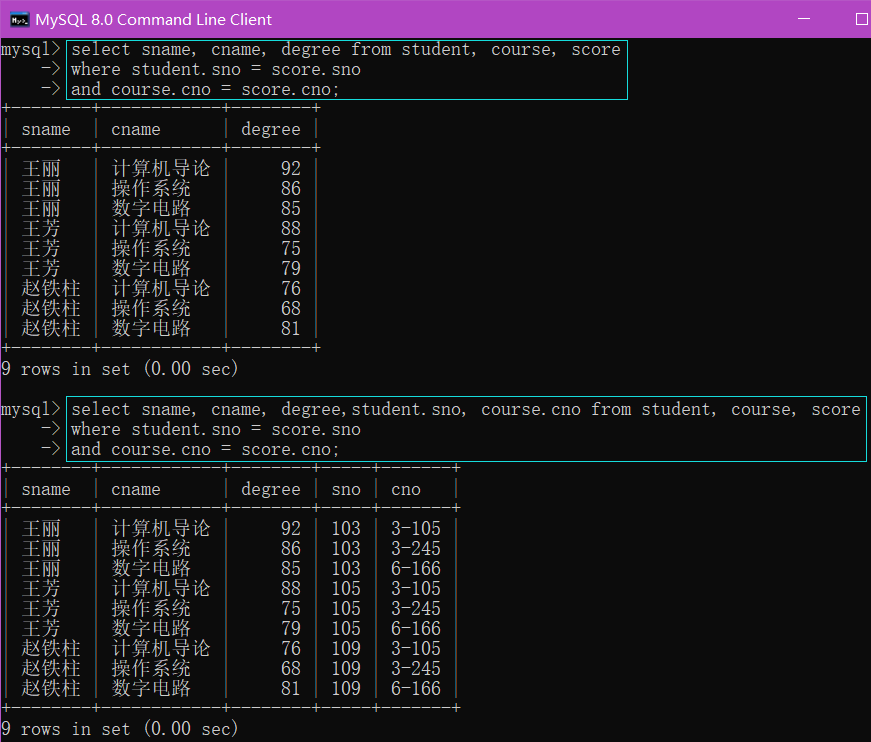The image size is (871, 742).
Task: Click degree '86' in the three-column table
Action: pos(291,188)
